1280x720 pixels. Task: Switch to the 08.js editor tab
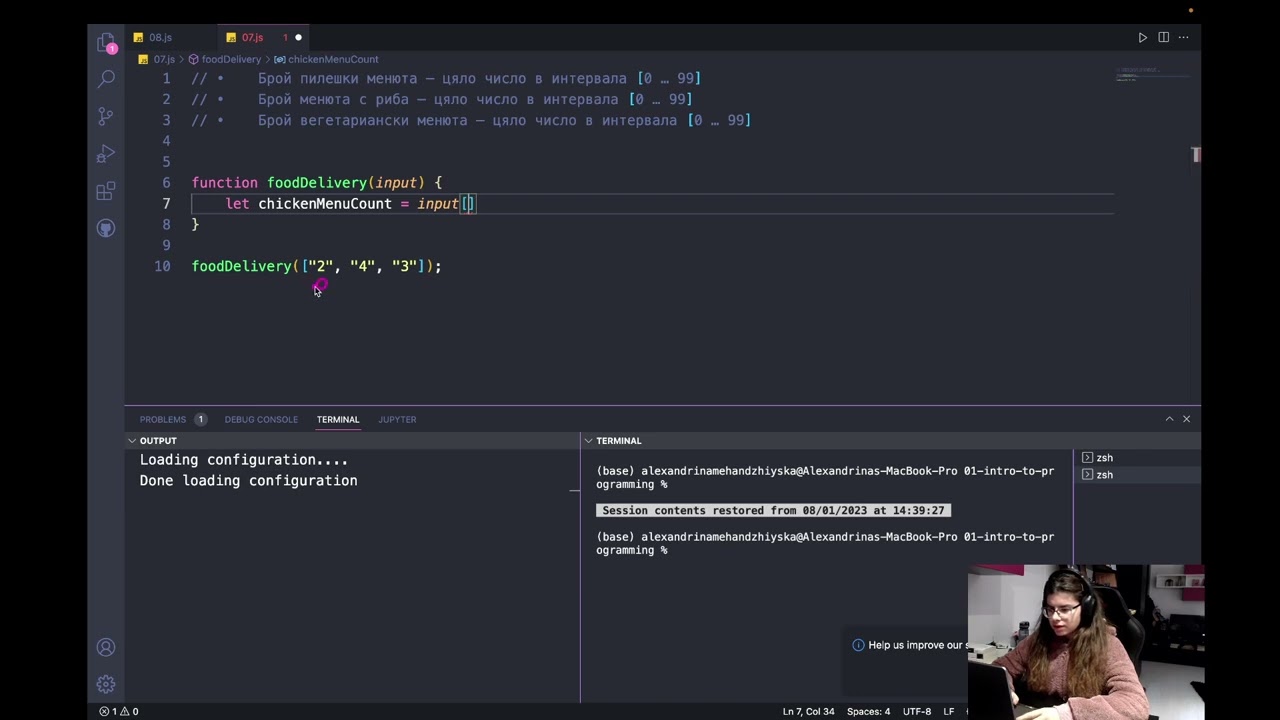pos(160,38)
